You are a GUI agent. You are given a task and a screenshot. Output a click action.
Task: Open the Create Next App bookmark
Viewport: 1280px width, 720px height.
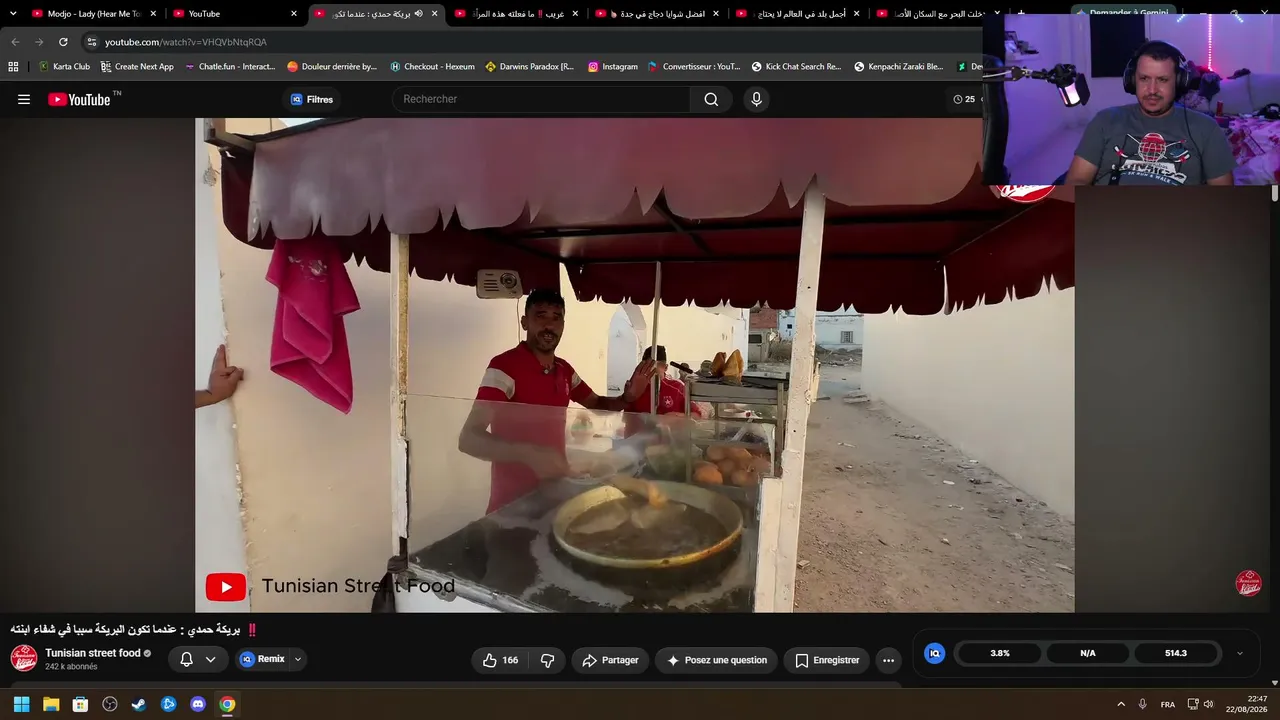coord(137,67)
